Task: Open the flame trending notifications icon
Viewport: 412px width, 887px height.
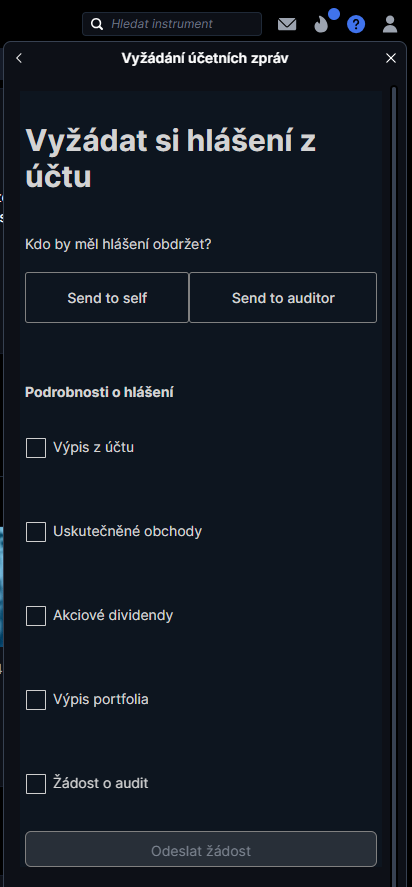Action: click(x=321, y=24)
